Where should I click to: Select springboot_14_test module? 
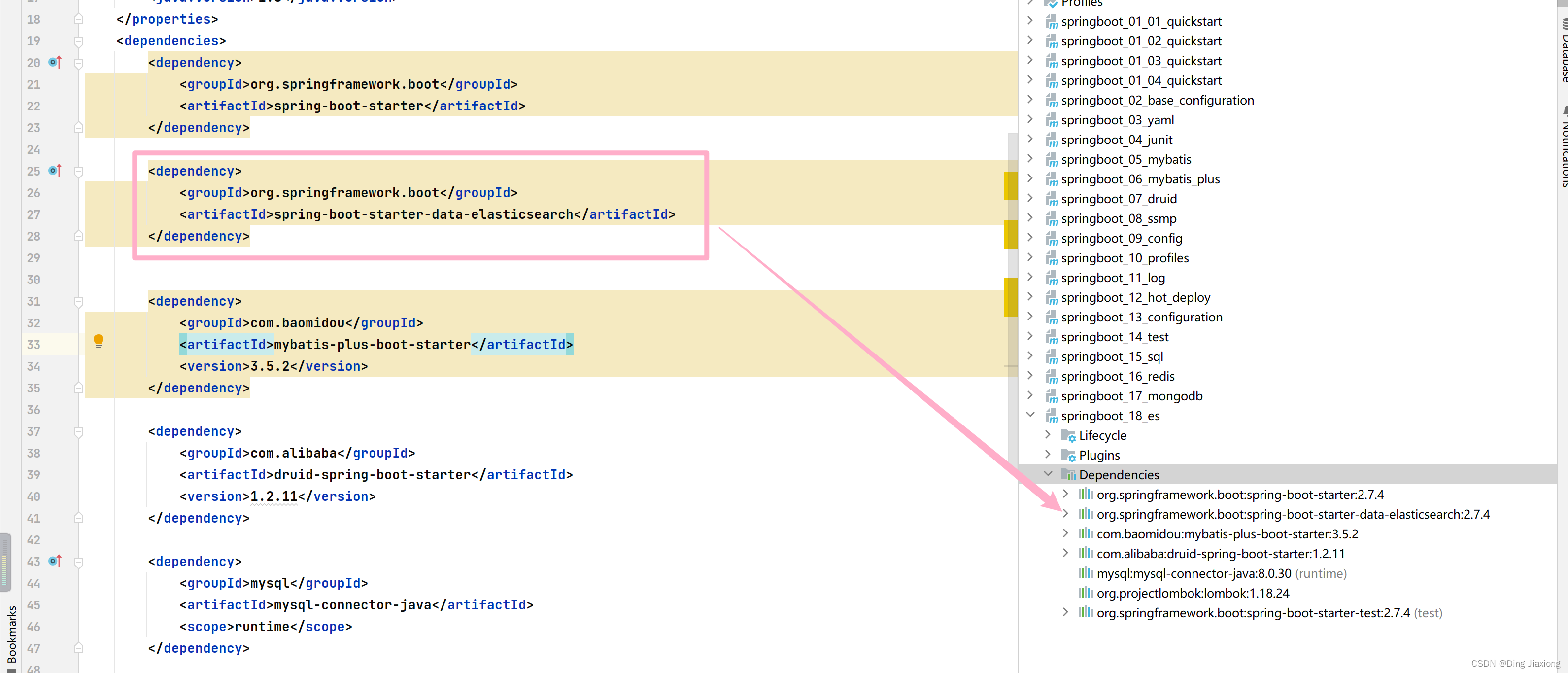click(x=1115, y=337)
